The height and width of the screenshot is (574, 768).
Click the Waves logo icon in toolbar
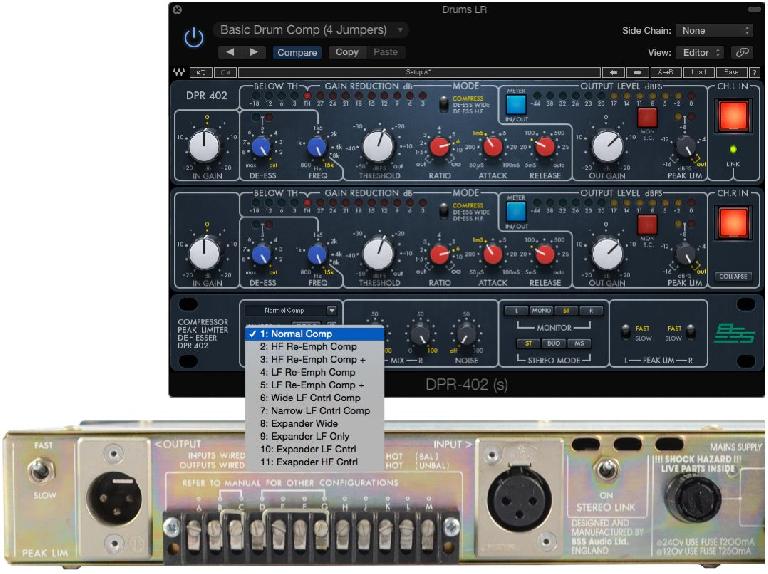[x=178, y=72]
